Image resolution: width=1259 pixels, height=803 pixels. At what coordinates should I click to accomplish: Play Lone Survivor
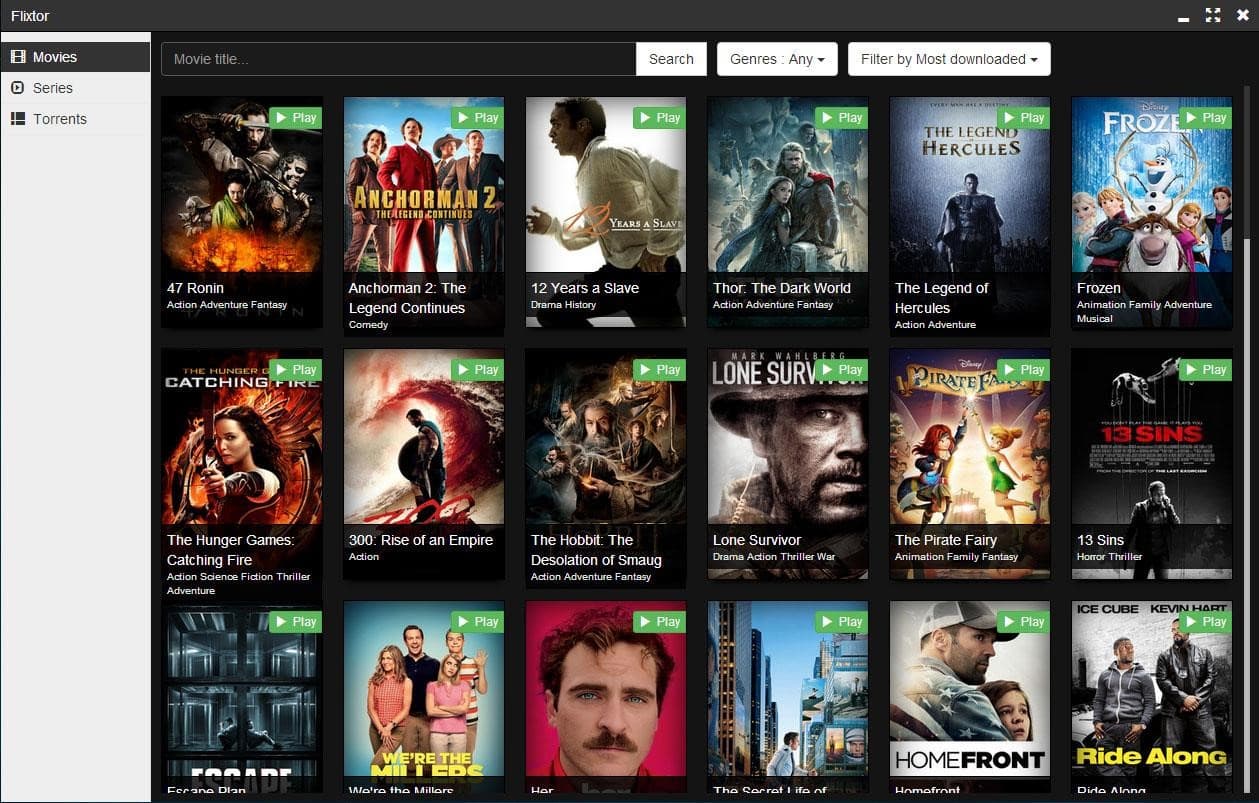pyautogui.click(x=842, y=369)
